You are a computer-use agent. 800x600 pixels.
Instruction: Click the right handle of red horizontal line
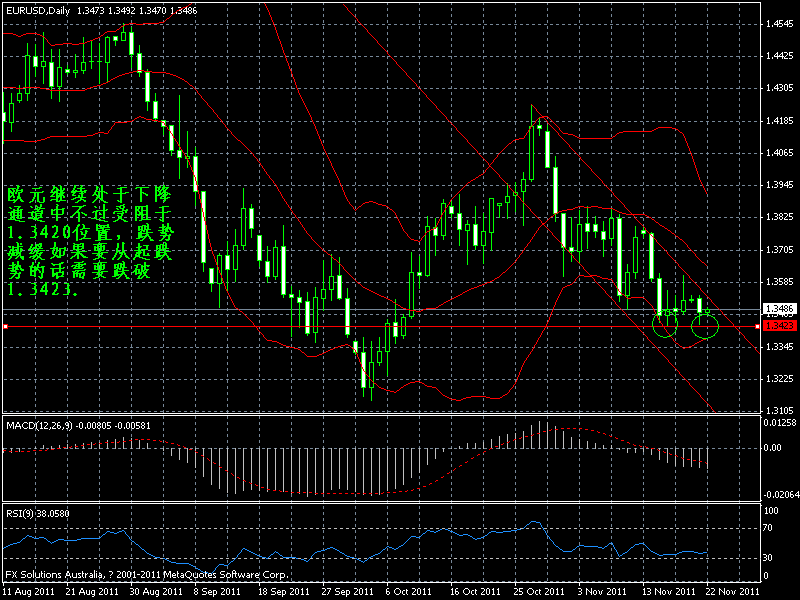(757, 326)
